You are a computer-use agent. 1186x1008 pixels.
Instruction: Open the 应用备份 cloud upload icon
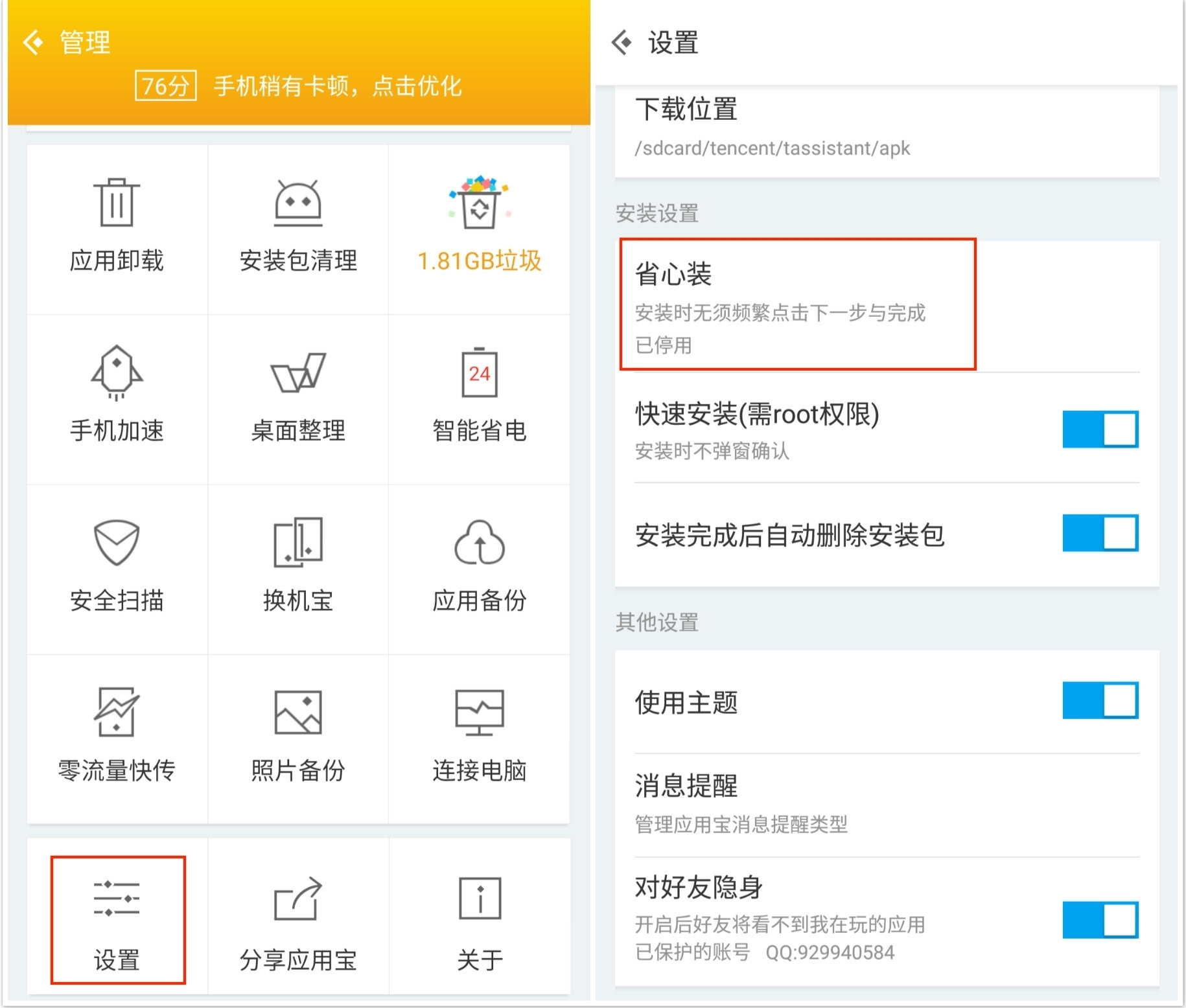(x=480, y=542)
